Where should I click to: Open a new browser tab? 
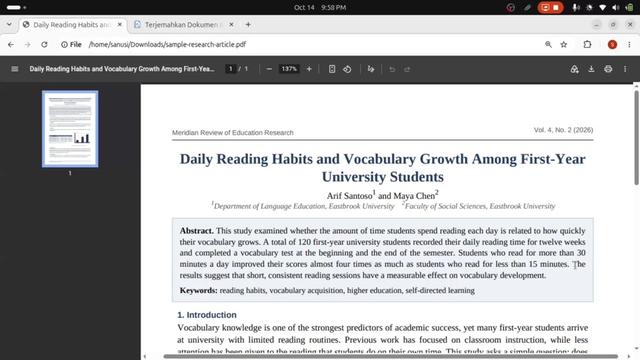248,24
